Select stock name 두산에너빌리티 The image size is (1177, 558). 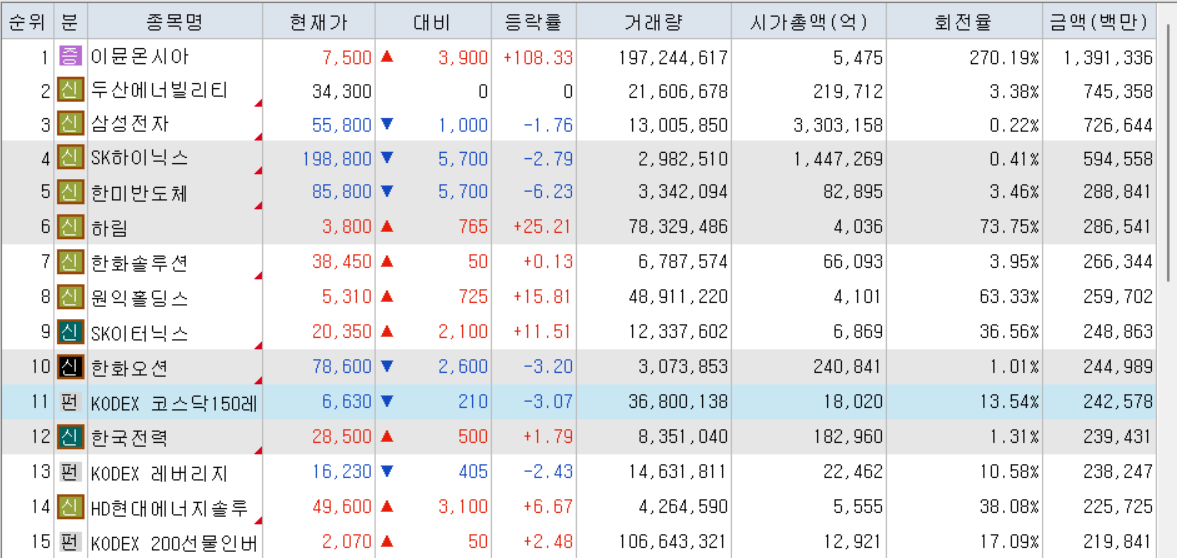pos(158,91)
